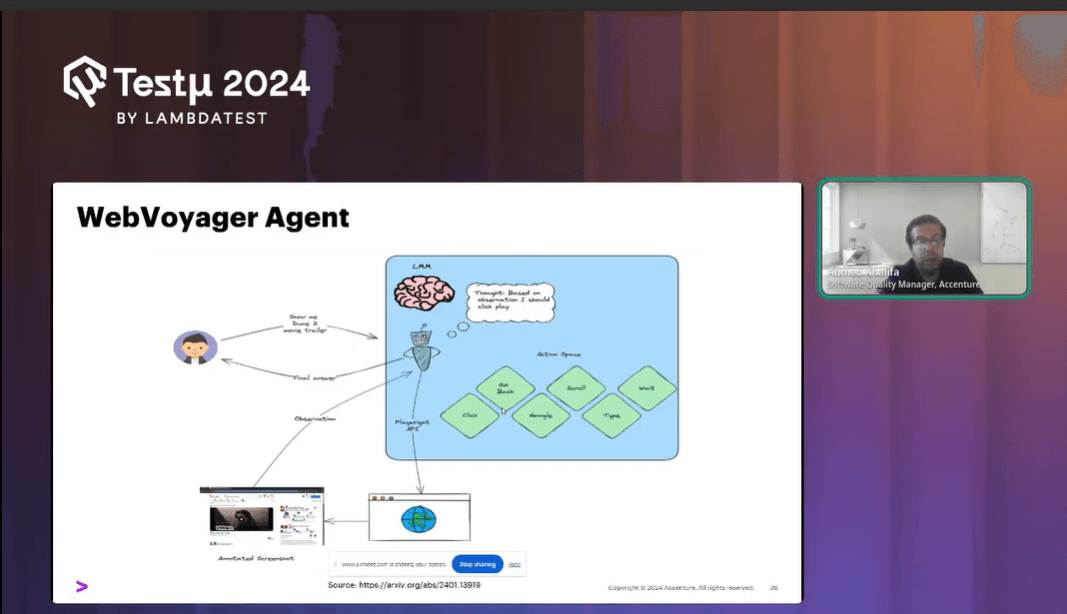Click the Annotated Screenshot preview image
The image size is (1067, 614).
tap(262, 515)
